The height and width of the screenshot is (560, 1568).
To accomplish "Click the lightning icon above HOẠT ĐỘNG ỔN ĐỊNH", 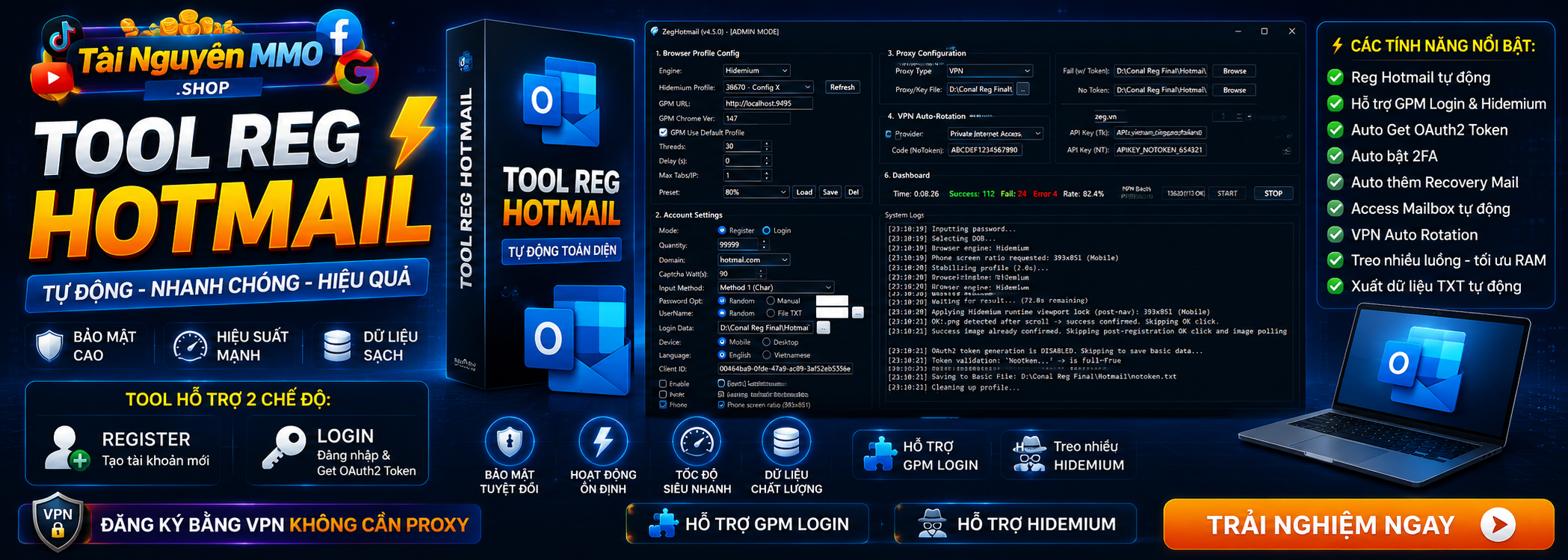I will tap(603, 441).
